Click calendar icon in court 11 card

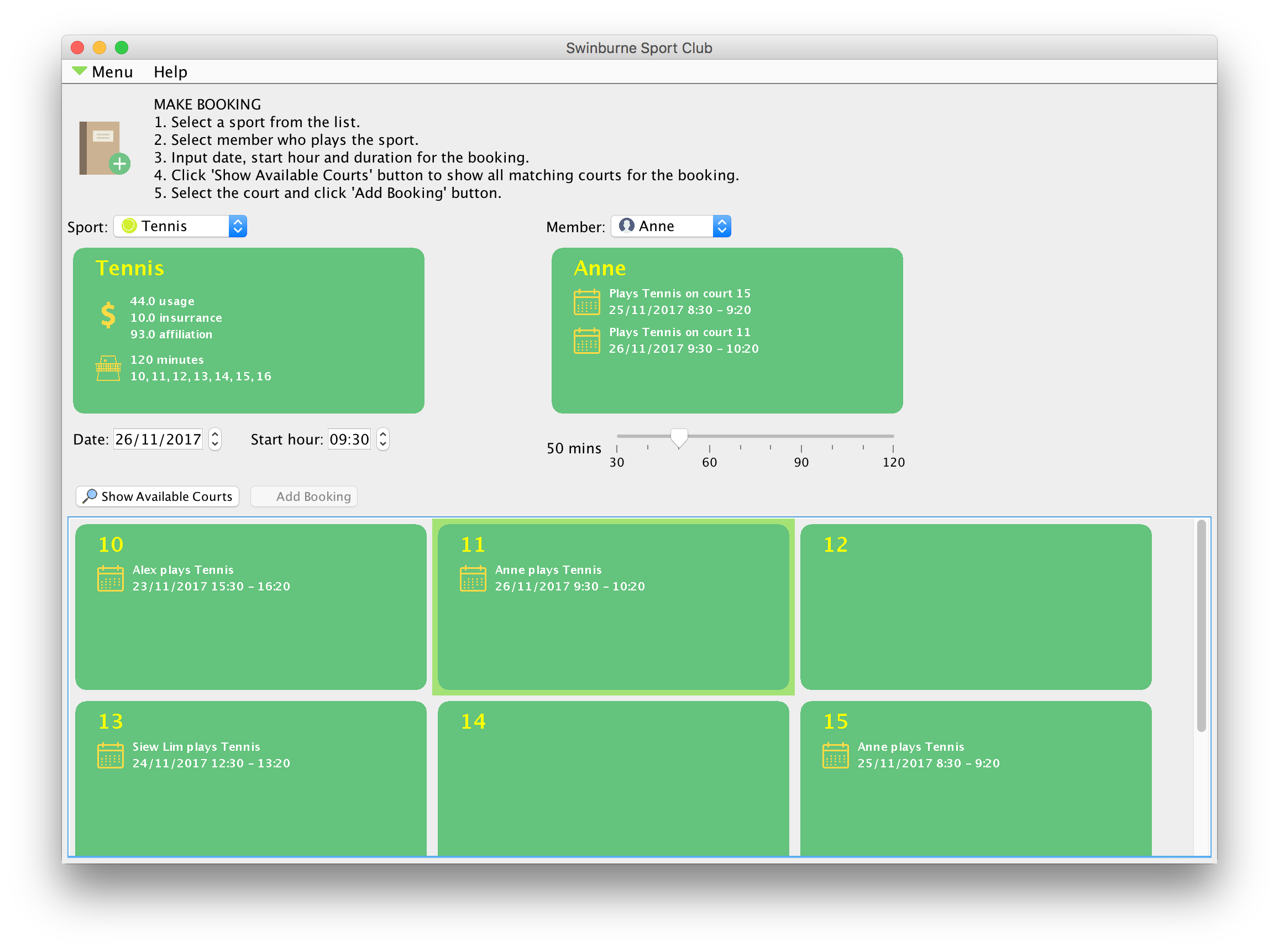473,579
